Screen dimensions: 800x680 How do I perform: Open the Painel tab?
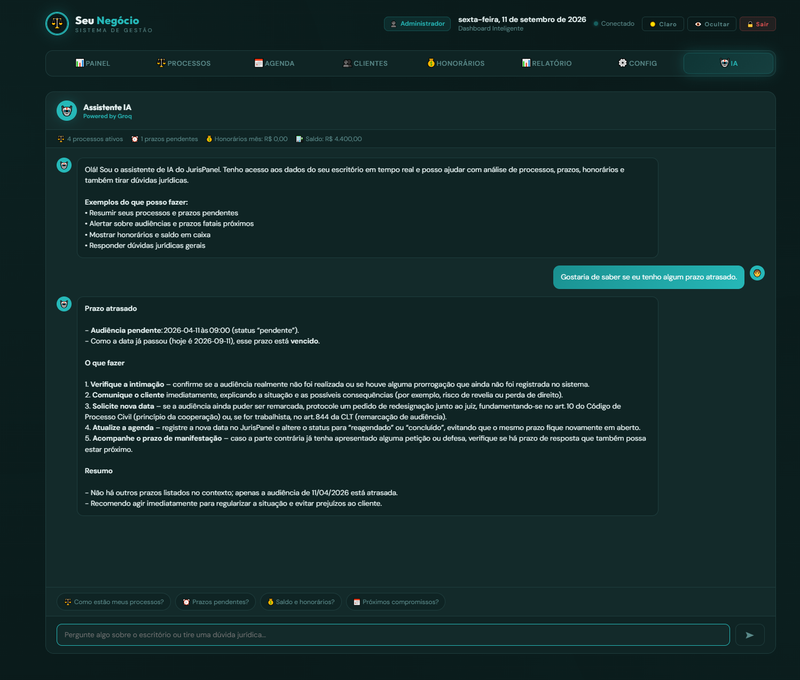pos(93,63)
